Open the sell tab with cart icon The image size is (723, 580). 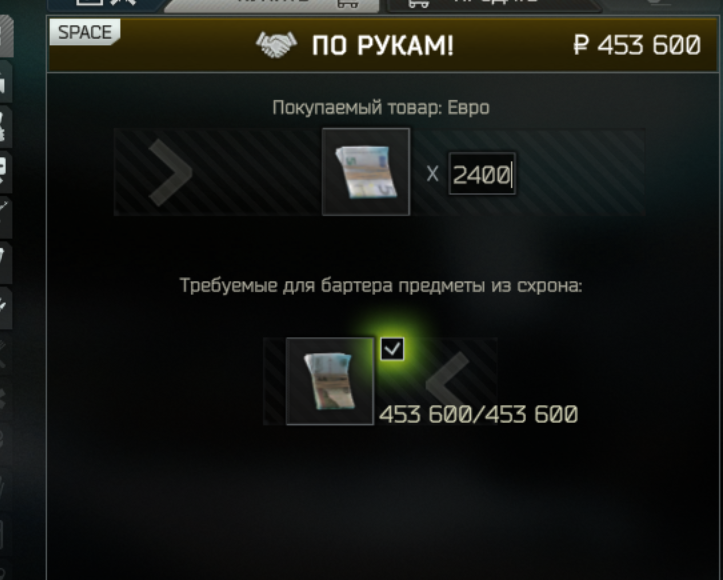(493, 5)
